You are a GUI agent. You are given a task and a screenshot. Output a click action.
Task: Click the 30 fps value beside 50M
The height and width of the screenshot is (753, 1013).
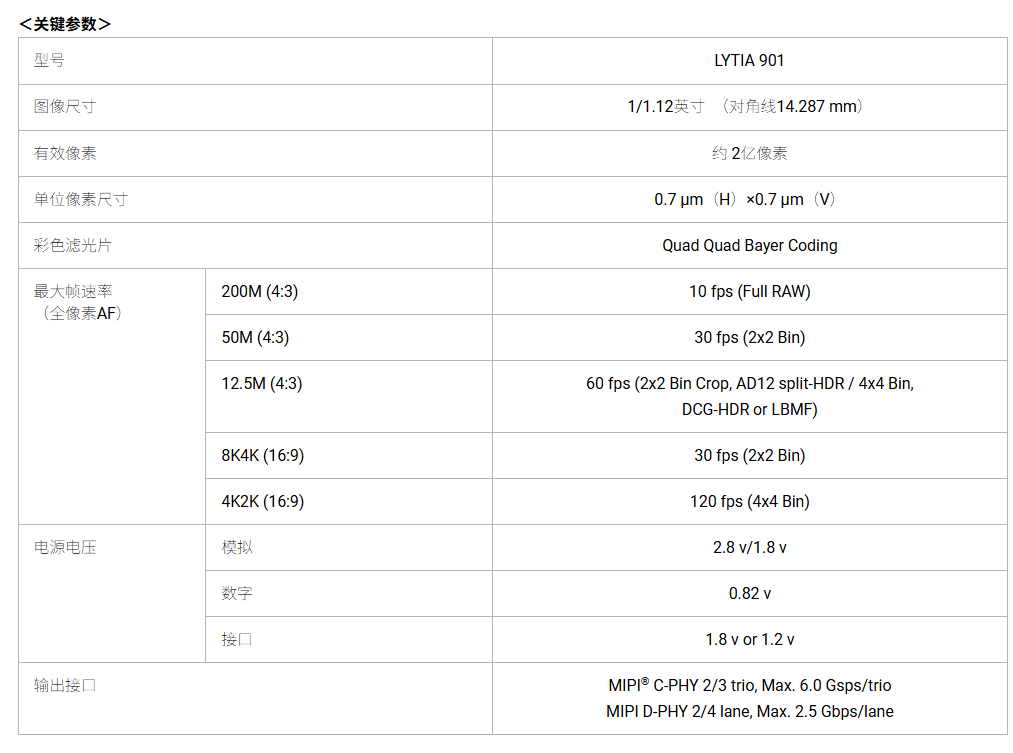pos(749,337)
